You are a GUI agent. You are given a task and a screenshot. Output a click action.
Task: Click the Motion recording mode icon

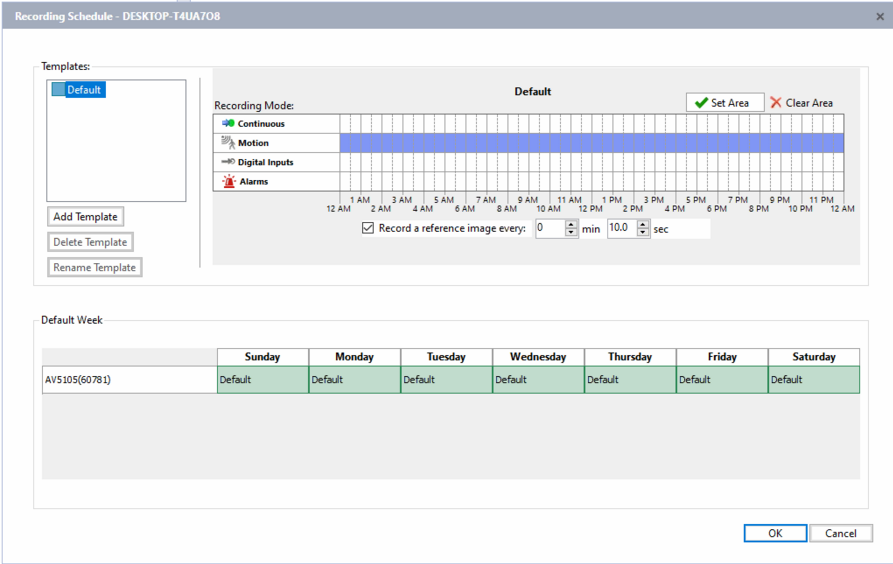pyautogui.click(x=228, y=142)
